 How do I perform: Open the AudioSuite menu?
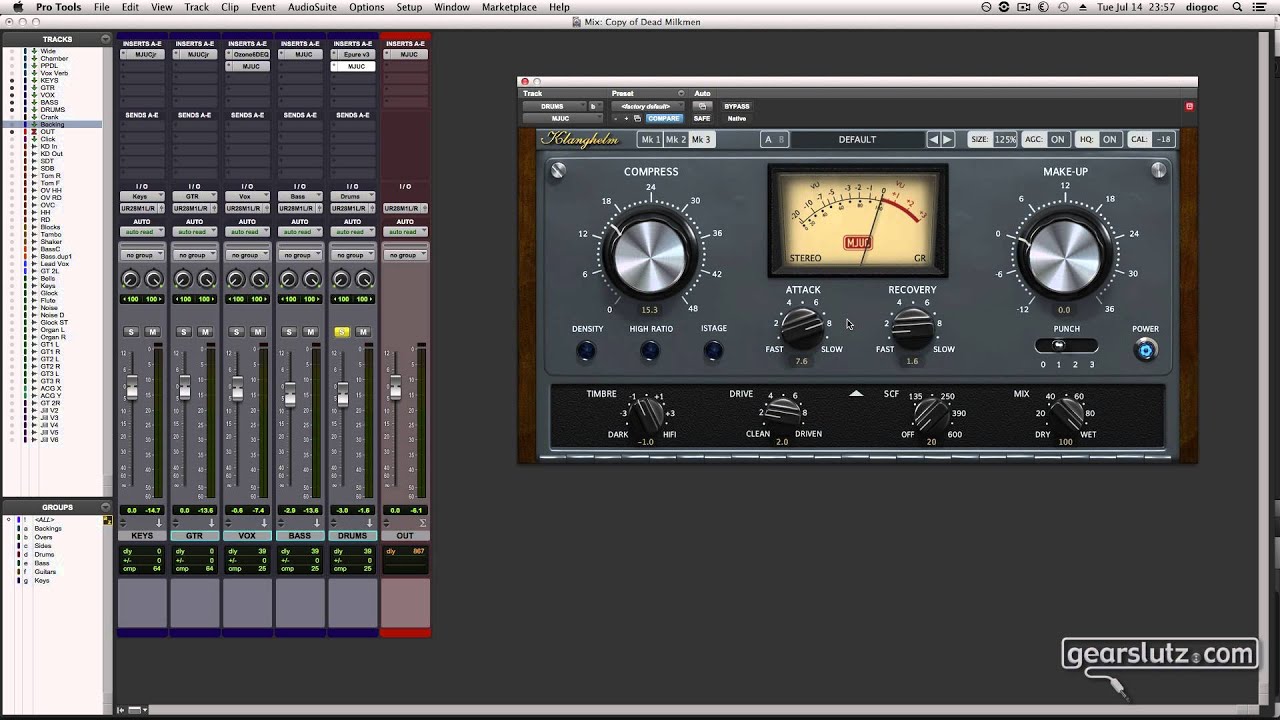tap(312, 7)
